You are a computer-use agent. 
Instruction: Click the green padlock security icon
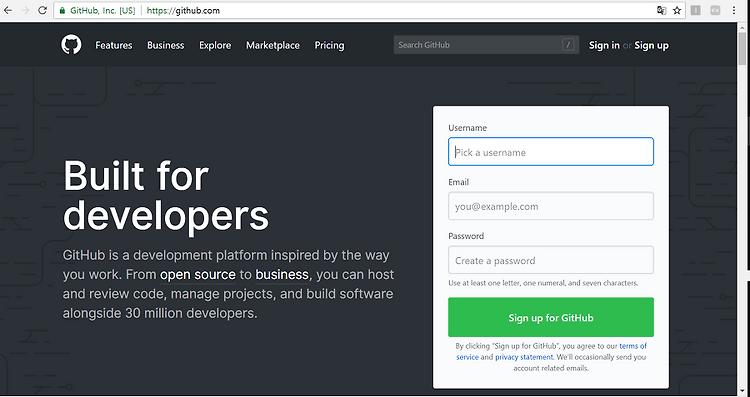(62, 10)
